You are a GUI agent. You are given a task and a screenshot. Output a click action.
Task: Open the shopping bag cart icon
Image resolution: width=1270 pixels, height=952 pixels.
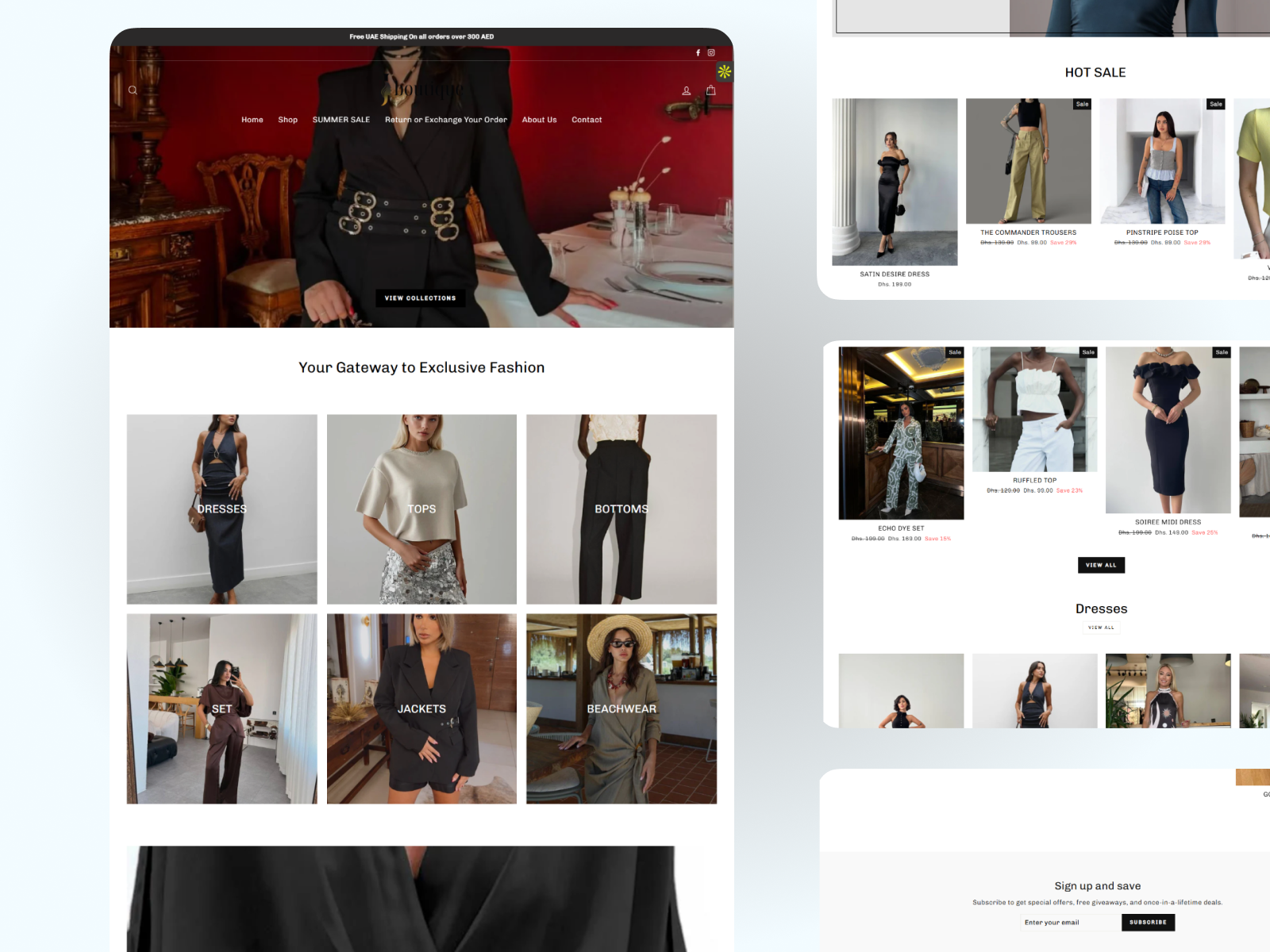(x=711, y=90)
